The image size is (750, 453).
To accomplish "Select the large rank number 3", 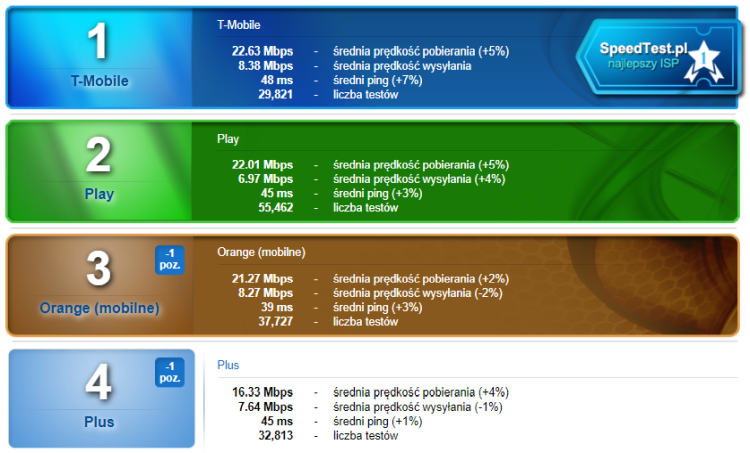I will (x=98, y=269).
